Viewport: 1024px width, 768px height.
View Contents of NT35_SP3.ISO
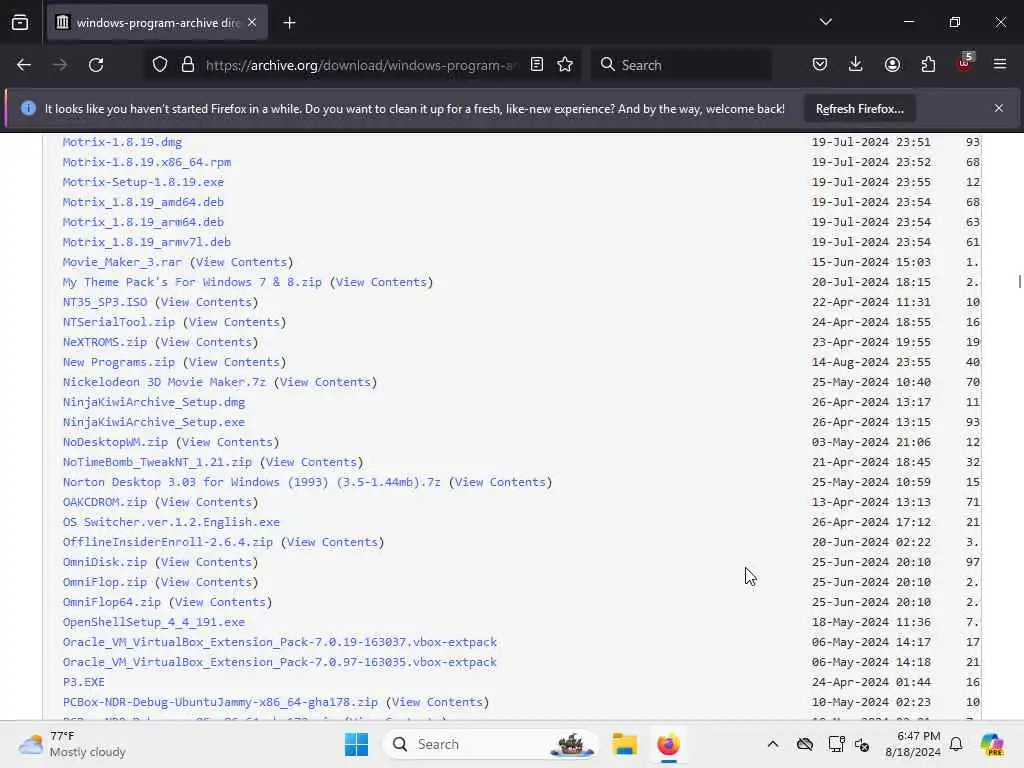(x=206, y=302)
